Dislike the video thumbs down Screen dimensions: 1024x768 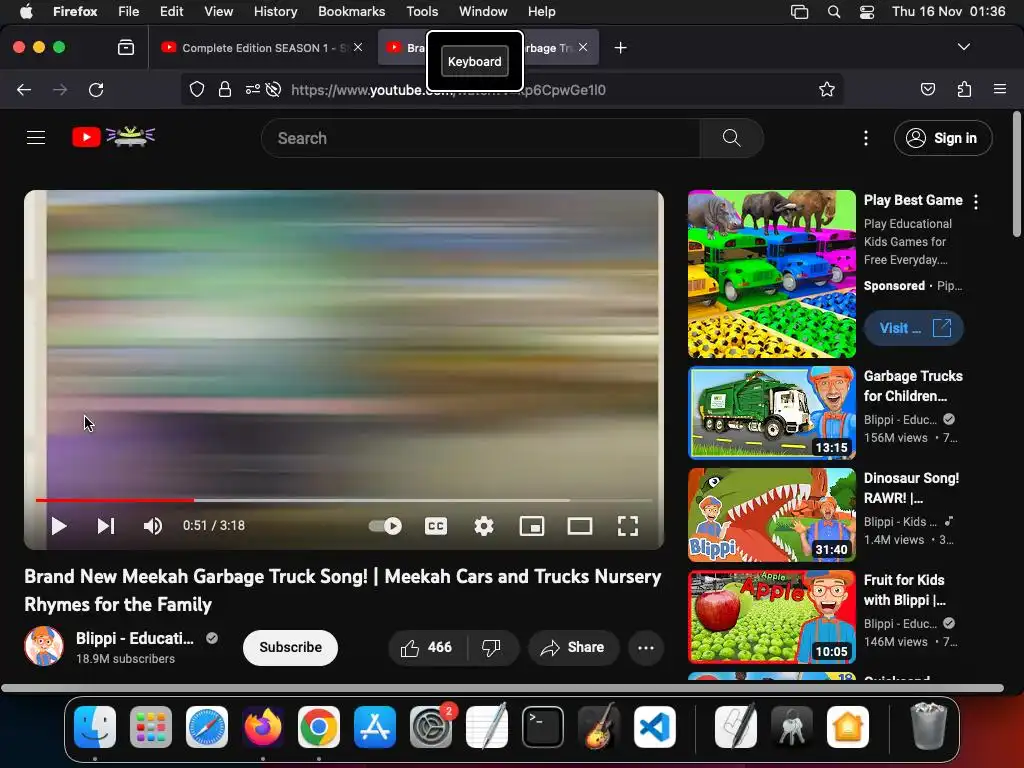coord(492,647)
